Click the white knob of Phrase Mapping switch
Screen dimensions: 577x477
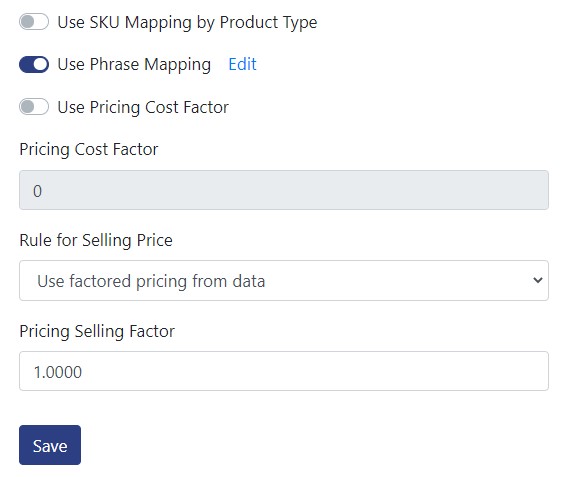tap(40, 64)
